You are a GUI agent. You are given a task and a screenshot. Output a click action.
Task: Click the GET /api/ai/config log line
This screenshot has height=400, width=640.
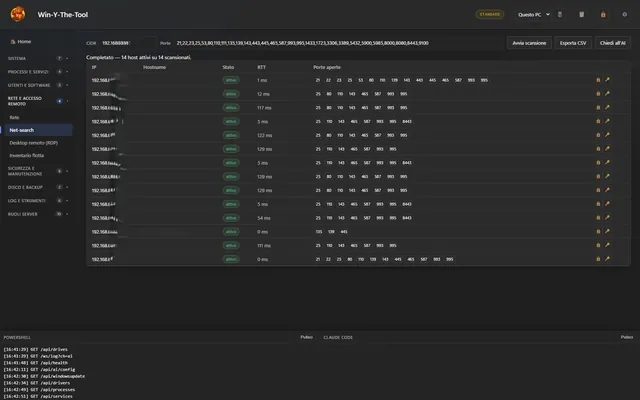(x=39, y=369)
